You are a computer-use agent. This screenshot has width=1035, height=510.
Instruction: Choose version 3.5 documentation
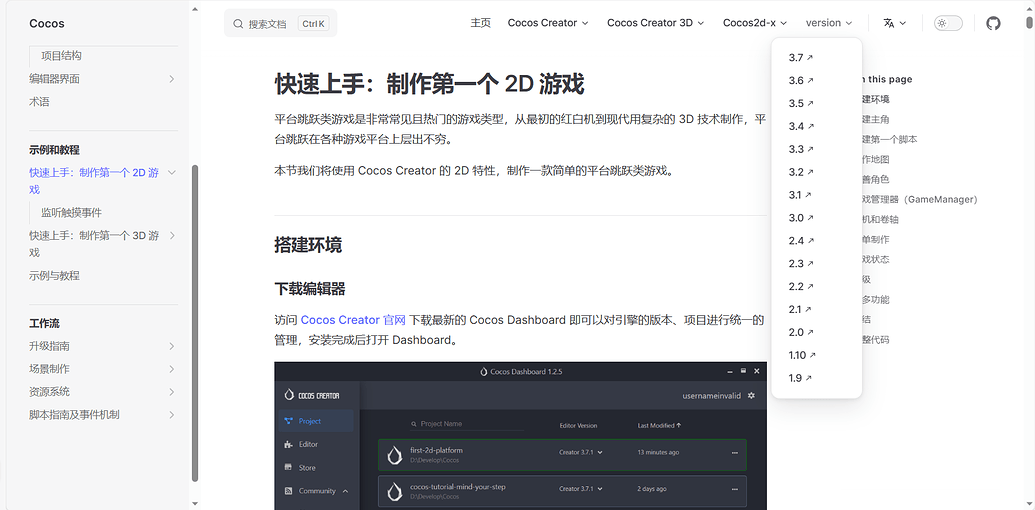pyautogui.click(x=801, y=104)
